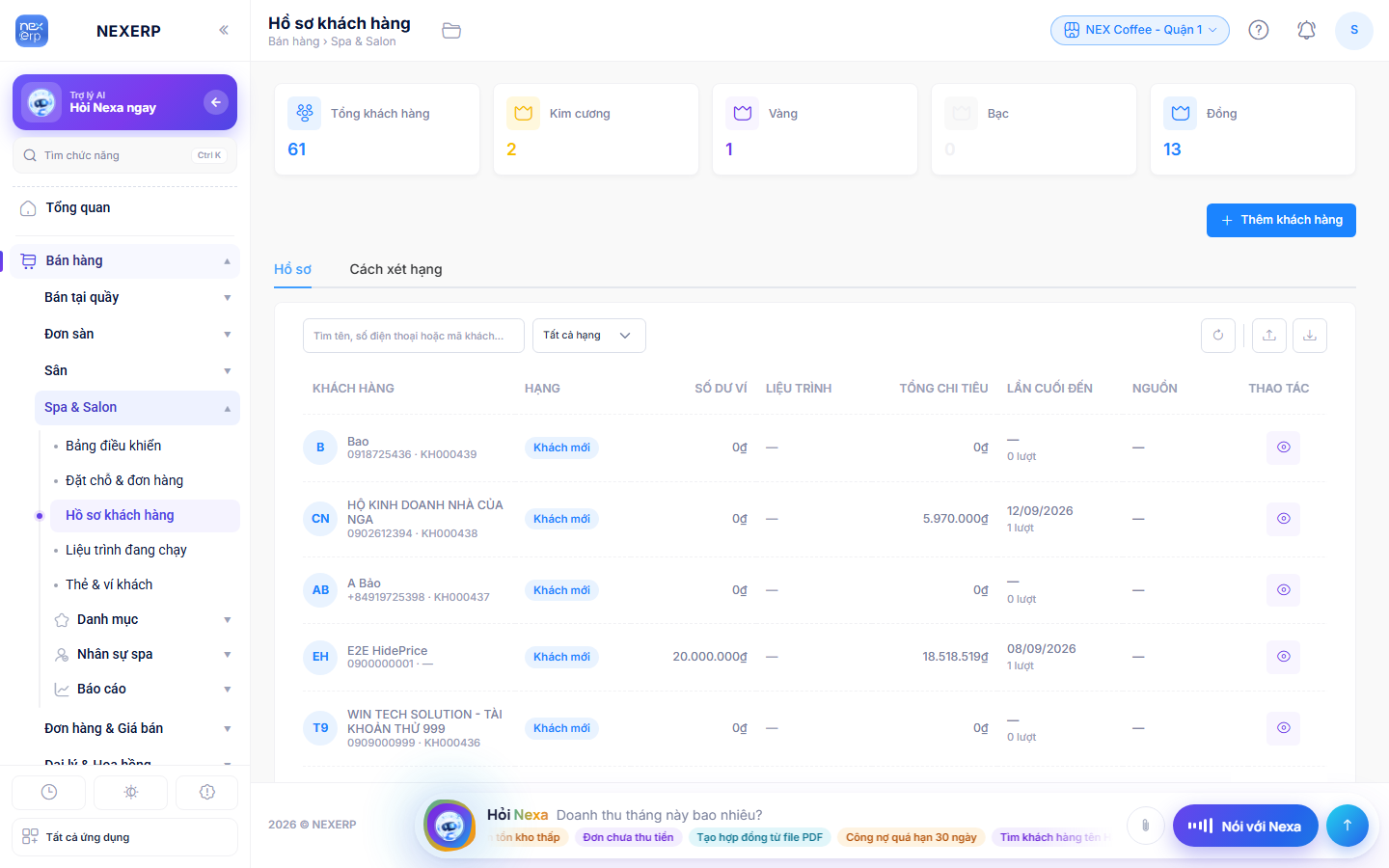View details eye icon for Bao
This screenshot has height=868, width=1389.
pos(1284,448)
